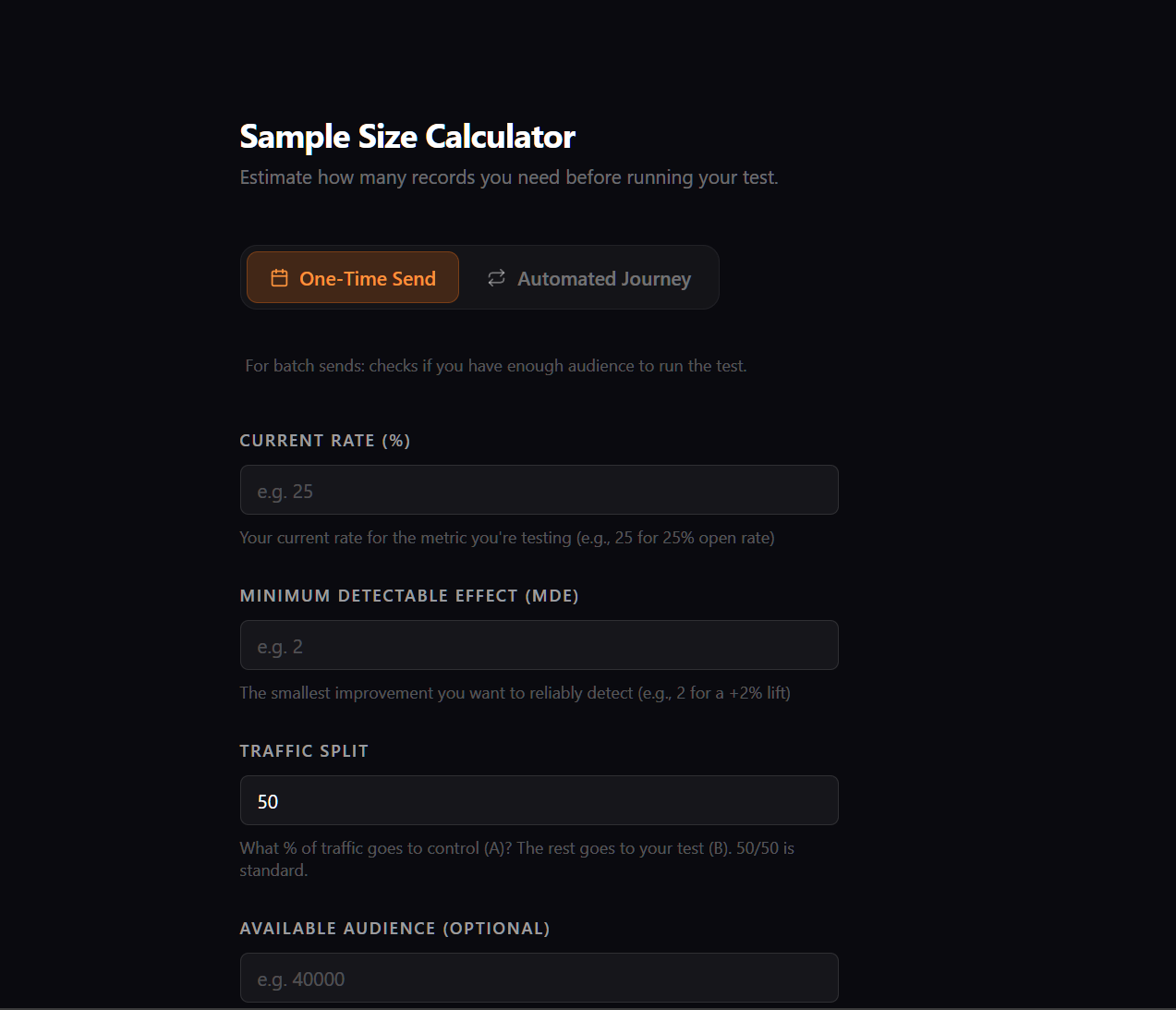Click into the Minimum Detectable Effect input
The width and height of the screenshot is (1176, 1010).
(x=539, y=646)
